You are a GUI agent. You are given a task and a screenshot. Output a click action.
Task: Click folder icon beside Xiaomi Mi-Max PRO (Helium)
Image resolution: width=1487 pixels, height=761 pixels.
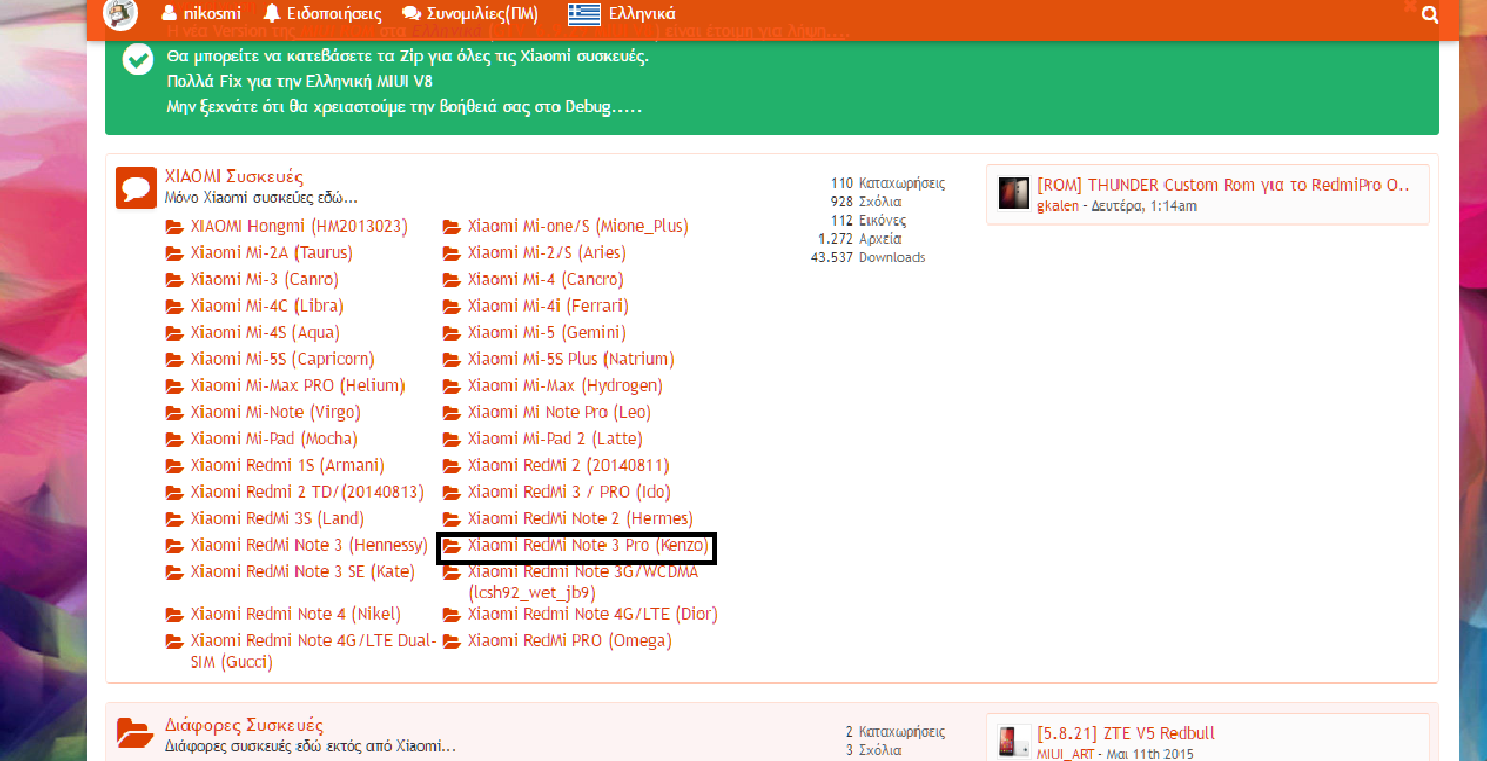coord(175,386)
